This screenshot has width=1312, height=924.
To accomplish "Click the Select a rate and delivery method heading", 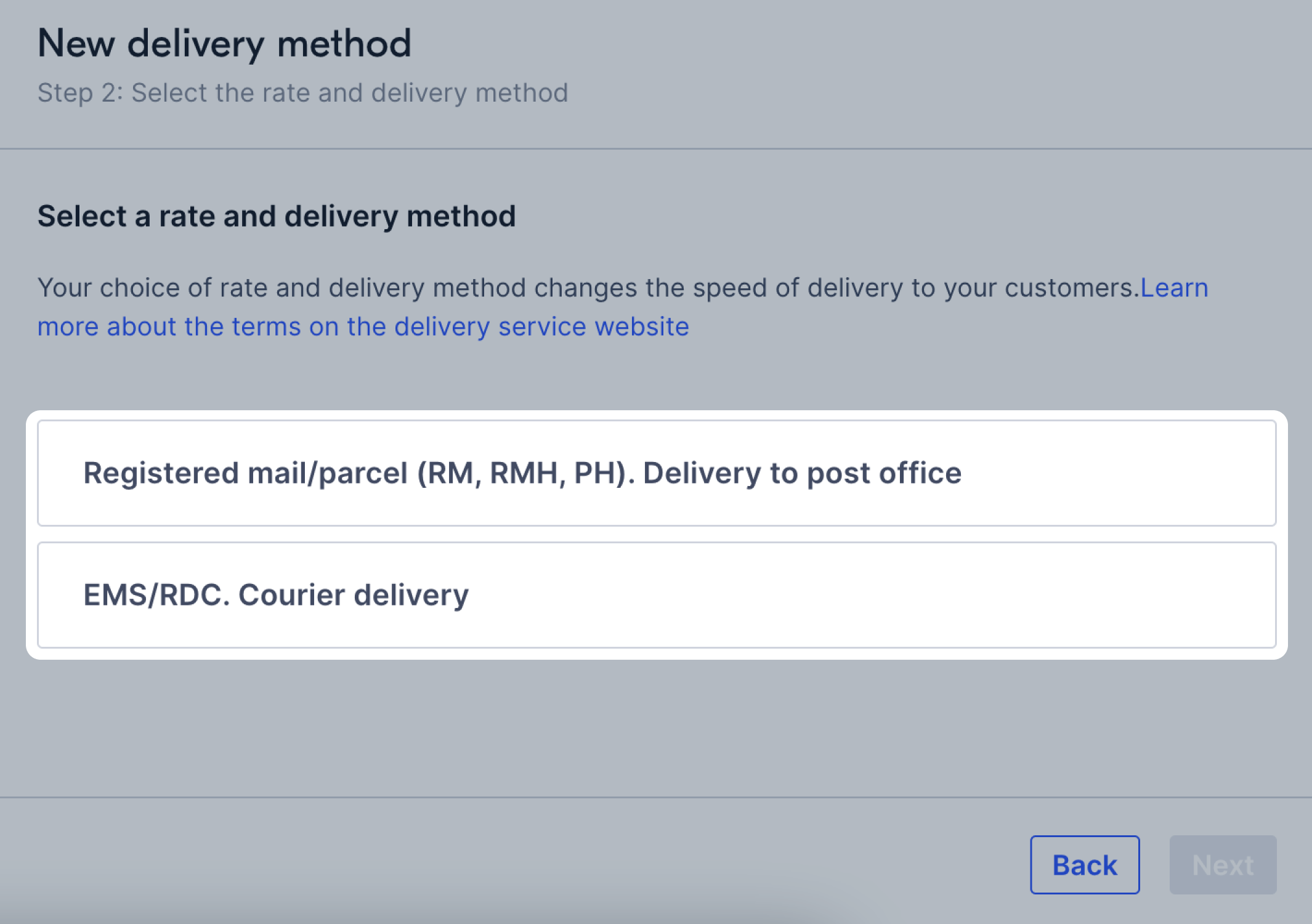I will point(277,216).
